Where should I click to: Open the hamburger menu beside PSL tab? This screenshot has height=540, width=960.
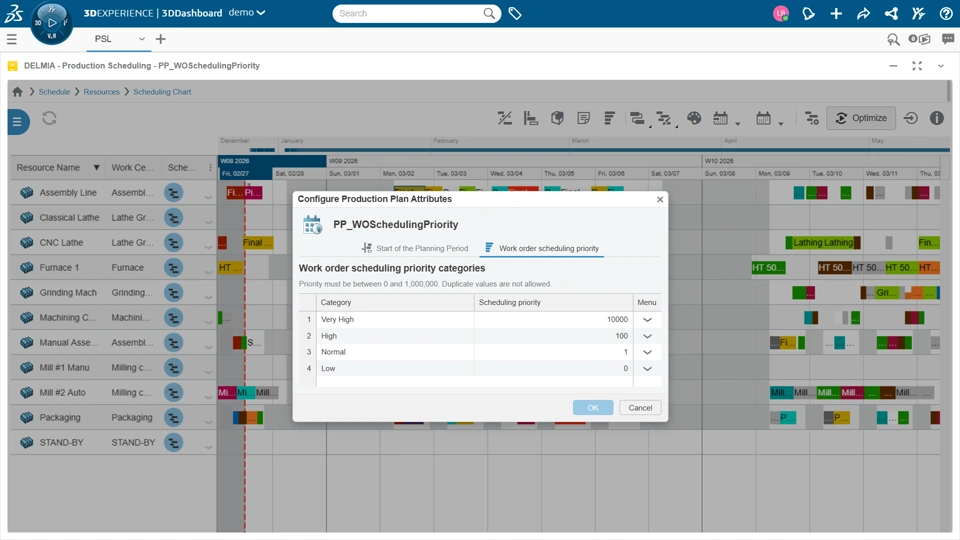(12, 39)
